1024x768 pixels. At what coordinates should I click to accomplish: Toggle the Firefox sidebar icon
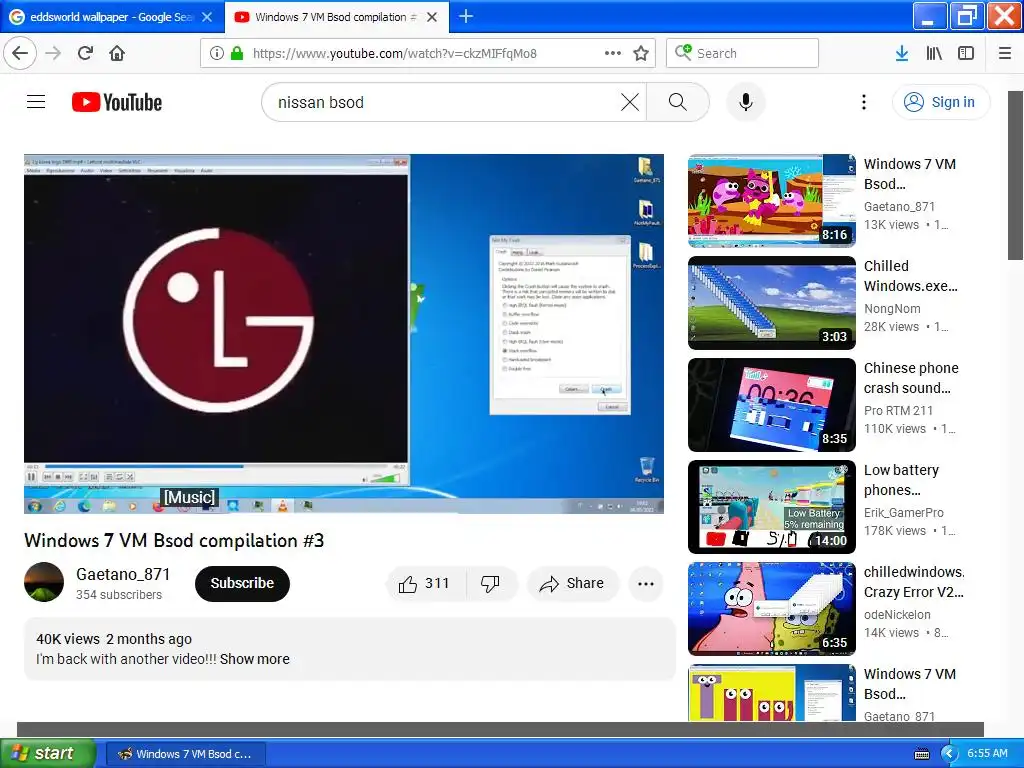pyautogui.click(x=966, y=53)
